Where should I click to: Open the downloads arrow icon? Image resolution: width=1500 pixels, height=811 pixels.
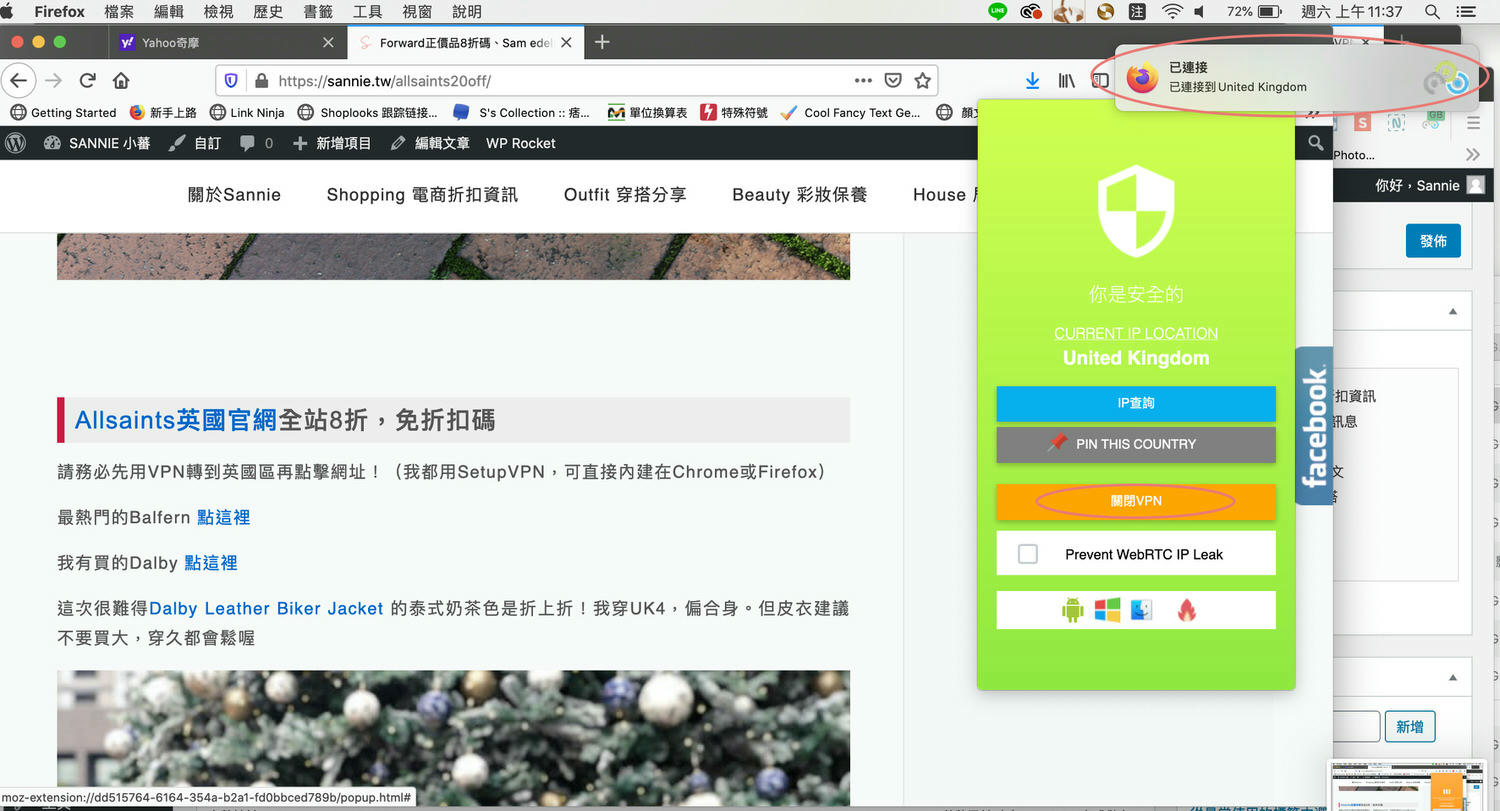[1032, 81]
